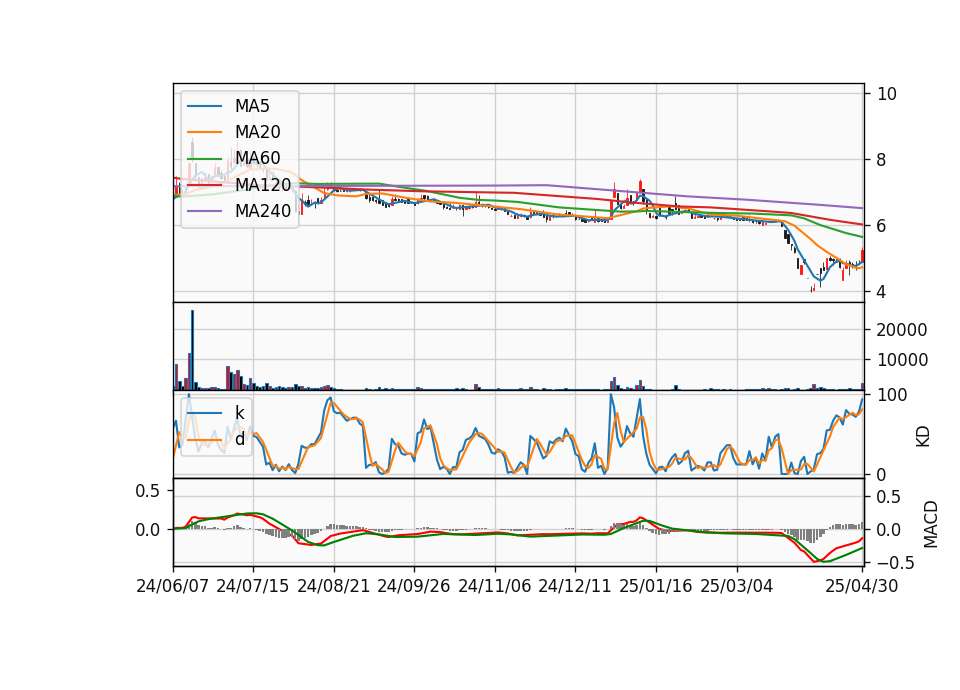Click the price axis value 10

pyautogui.click(x=887, y=94)
